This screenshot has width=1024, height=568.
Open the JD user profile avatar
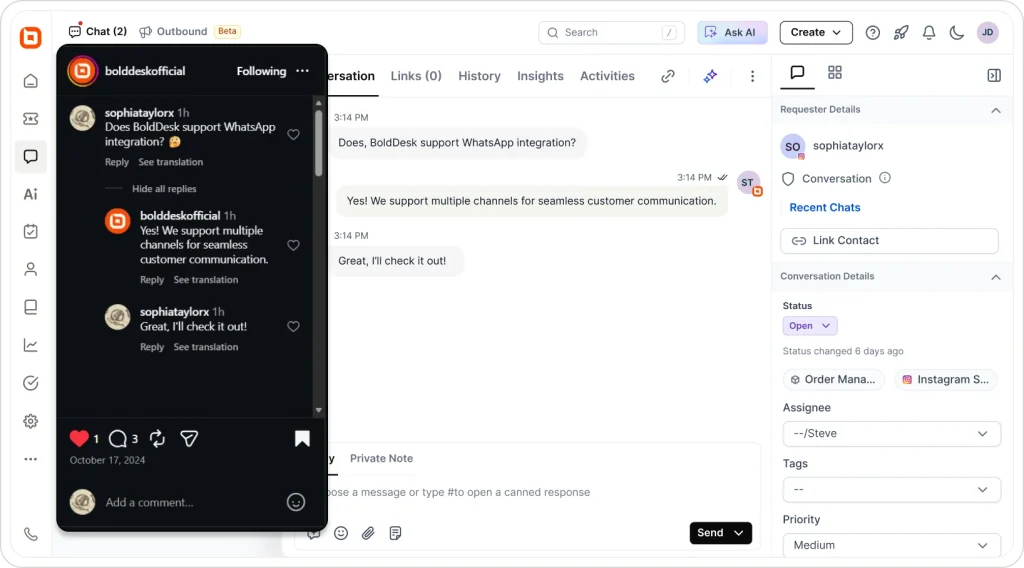[x=987, y=32]
